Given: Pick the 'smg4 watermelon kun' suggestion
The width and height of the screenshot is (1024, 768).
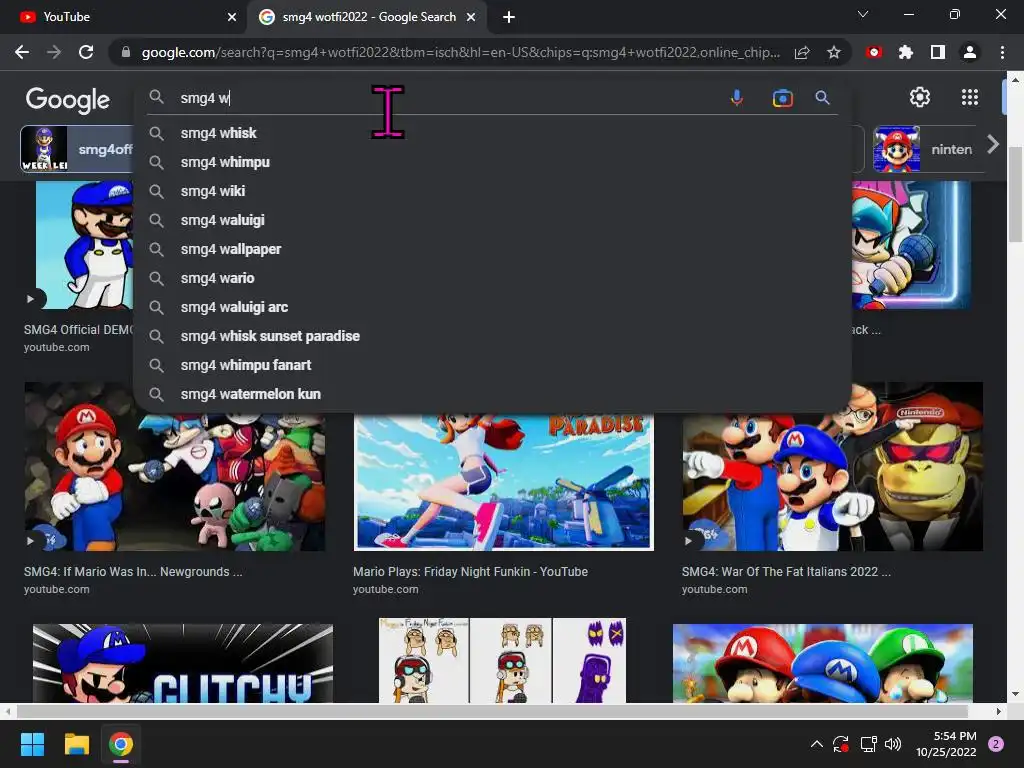Looking at the screenshot, I should click(492, 394).
